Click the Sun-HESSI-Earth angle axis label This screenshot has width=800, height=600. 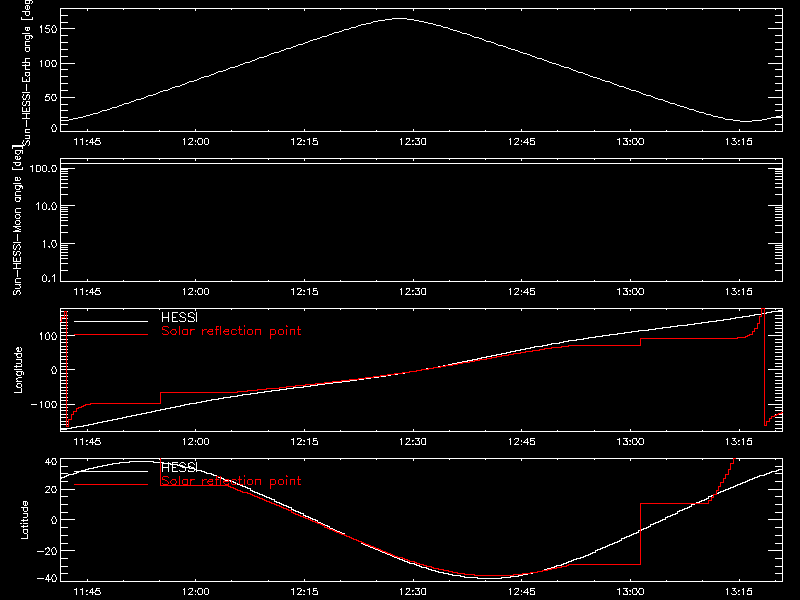pyautogui.click(x=27, y=72)
